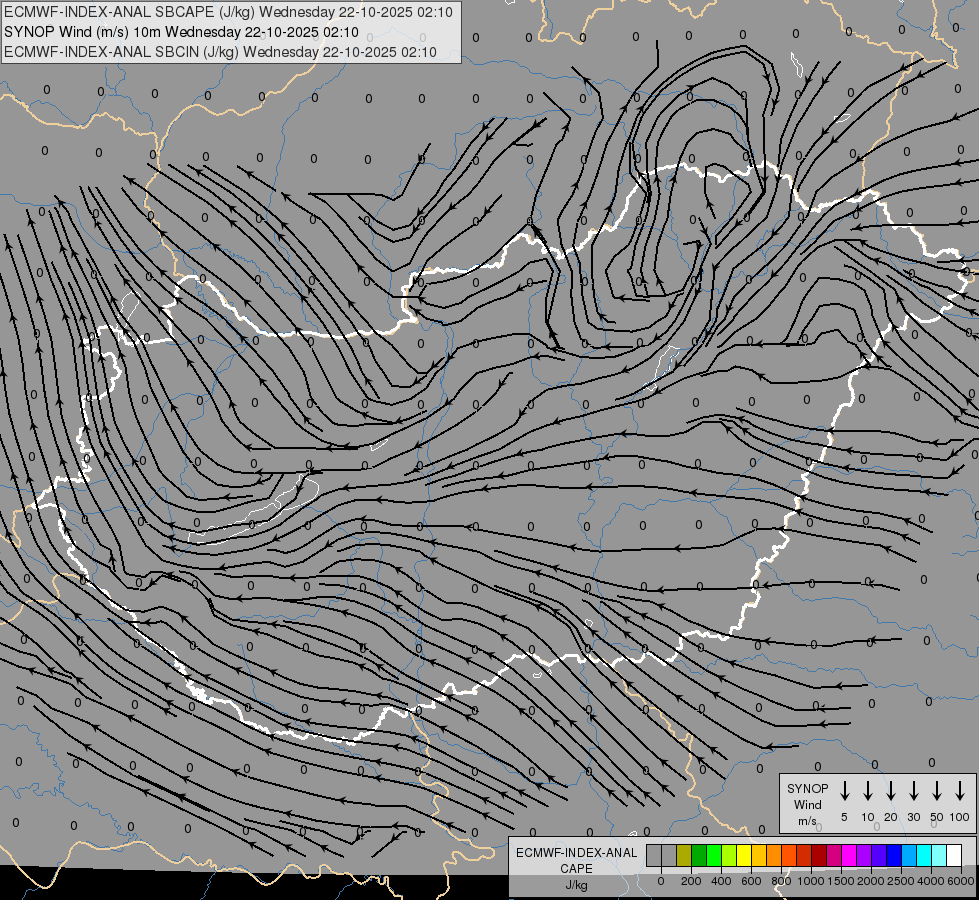Pick the white swatch at the CAPE scale end
Image resolution: width=979 pixels, height=900 pixels.
[x=955, y=855]
